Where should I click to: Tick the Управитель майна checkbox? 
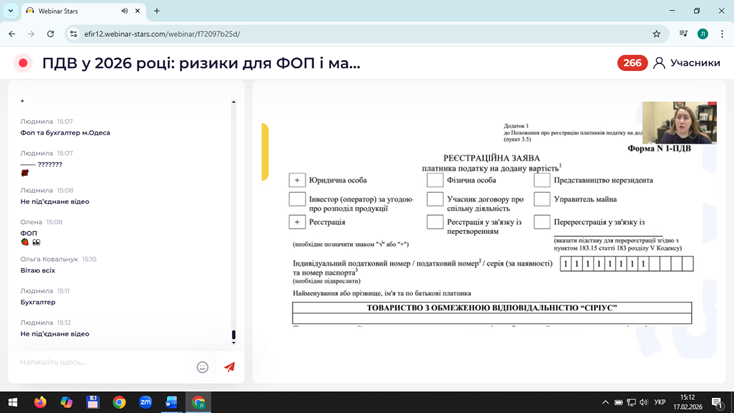541,201
